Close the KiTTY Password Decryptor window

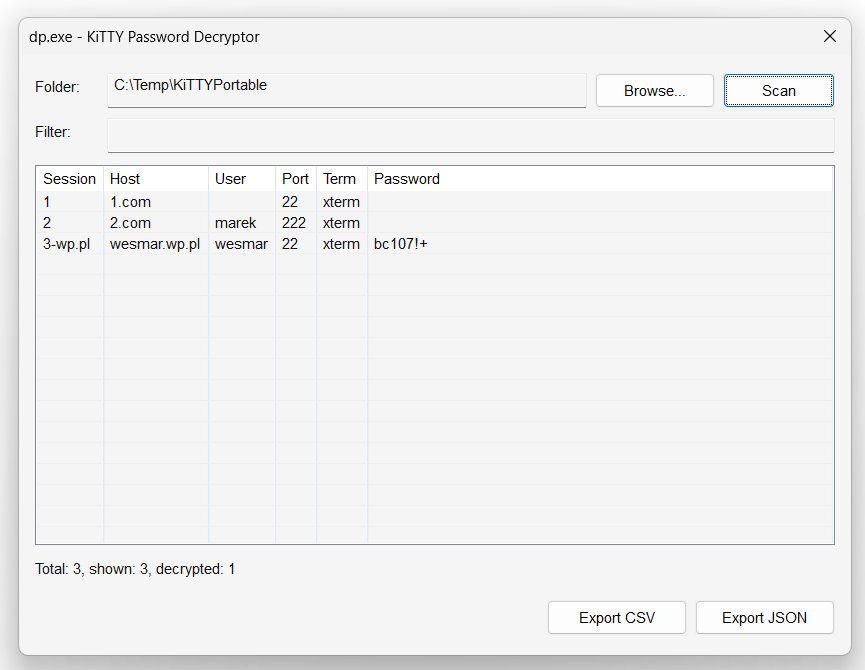click(829, 36)
